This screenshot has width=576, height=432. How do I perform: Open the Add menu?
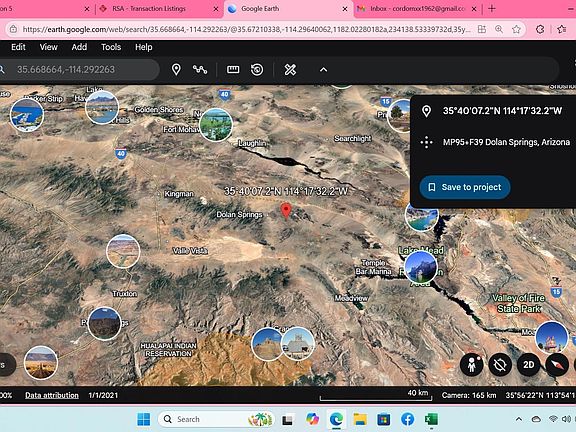pyautogui.click(x=79, y=47)
